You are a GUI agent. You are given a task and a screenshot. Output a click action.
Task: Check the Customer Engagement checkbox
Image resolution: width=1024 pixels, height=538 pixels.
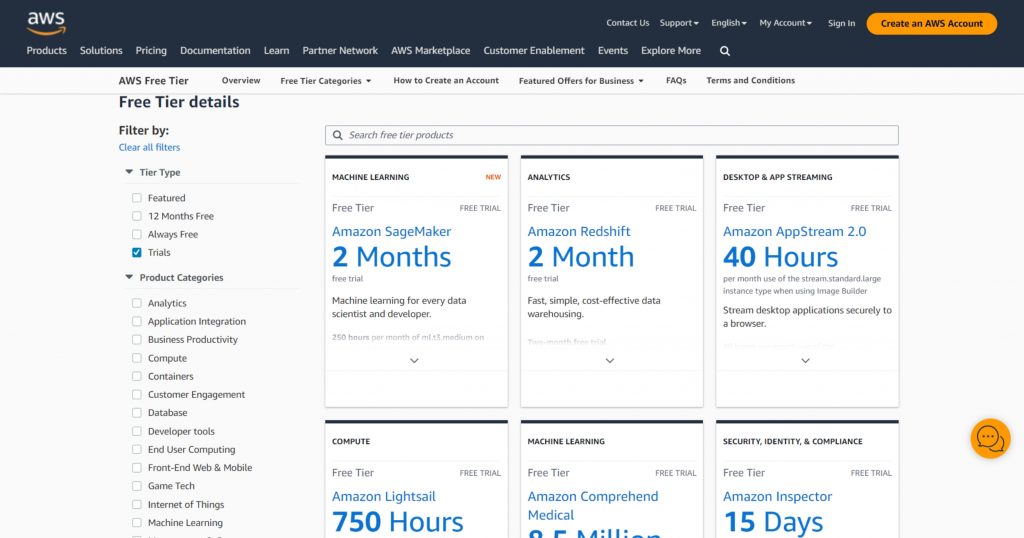click(x=136, y=394)
